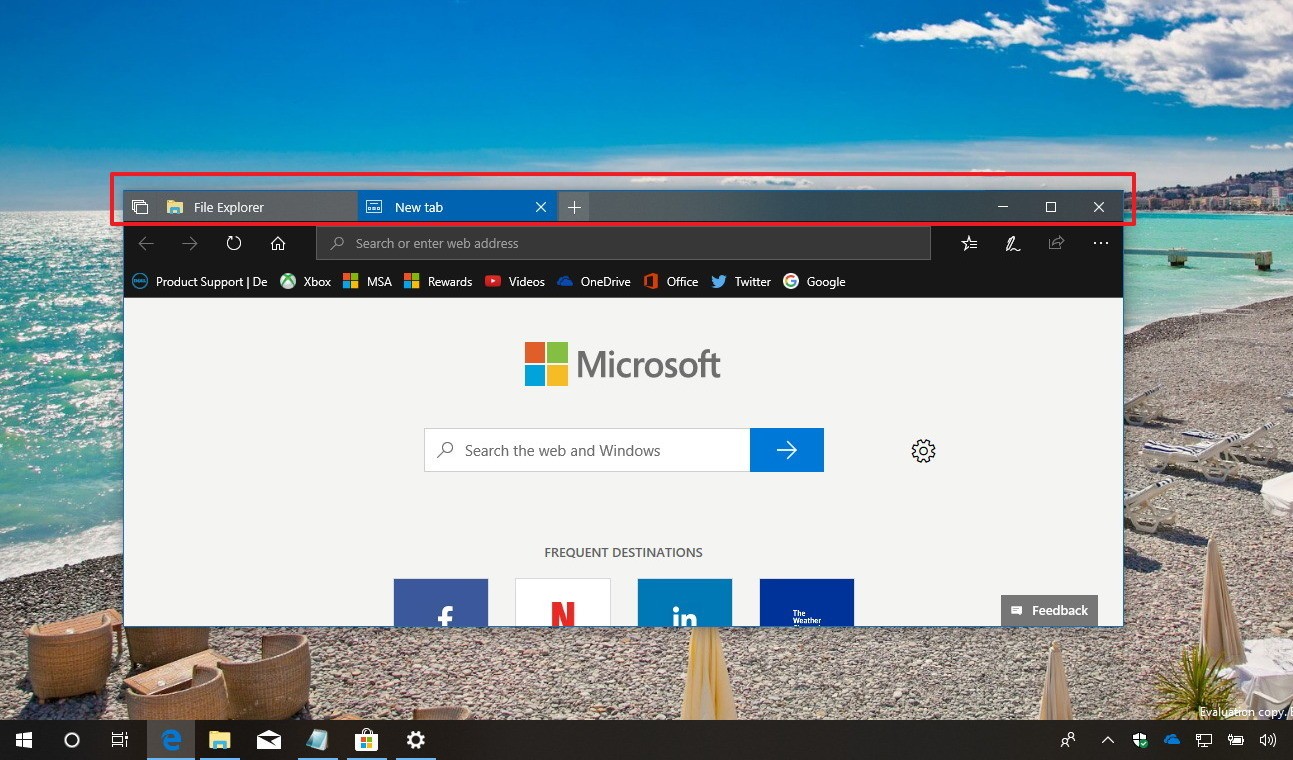The image size is (1293, 760).
Task: Open the Home page button
Action: [278, 243]
